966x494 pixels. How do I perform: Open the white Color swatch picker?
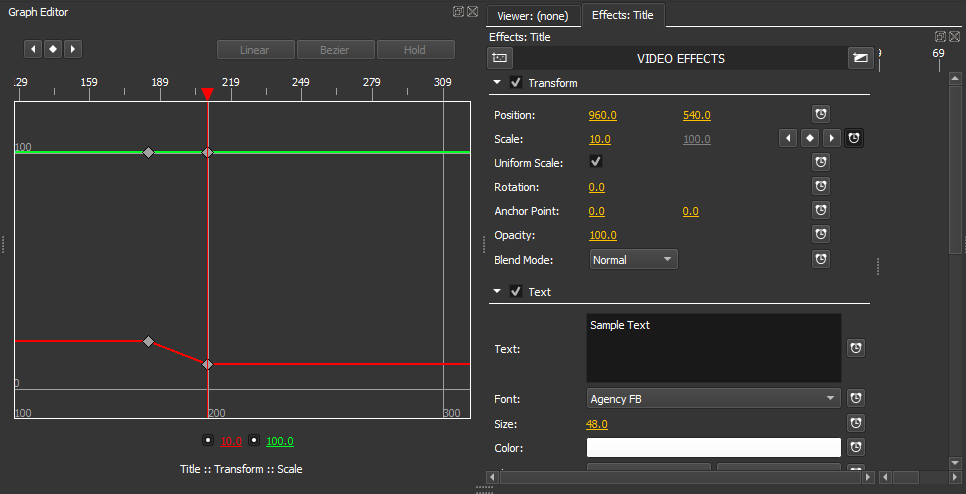[x=714, y=447]
